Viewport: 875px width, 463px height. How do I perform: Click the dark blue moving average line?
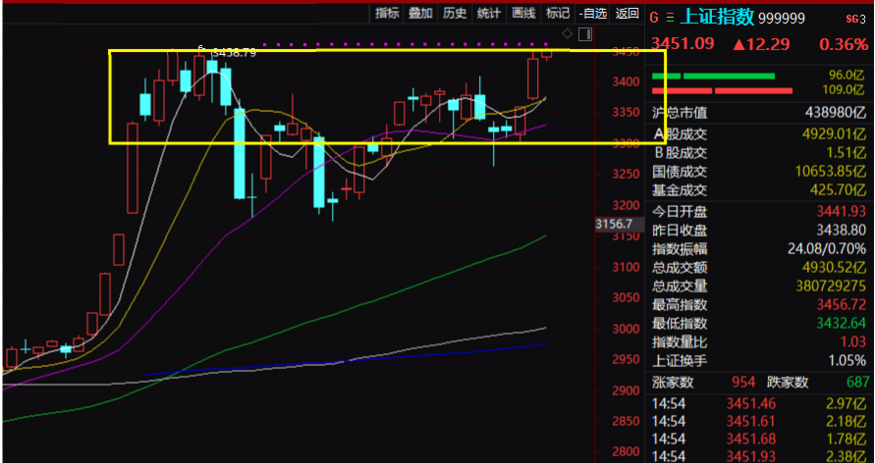click(346, 360)
